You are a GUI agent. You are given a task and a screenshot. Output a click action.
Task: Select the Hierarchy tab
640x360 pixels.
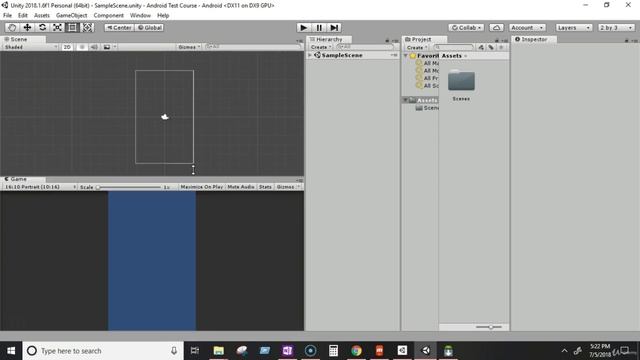coord(329,39)
